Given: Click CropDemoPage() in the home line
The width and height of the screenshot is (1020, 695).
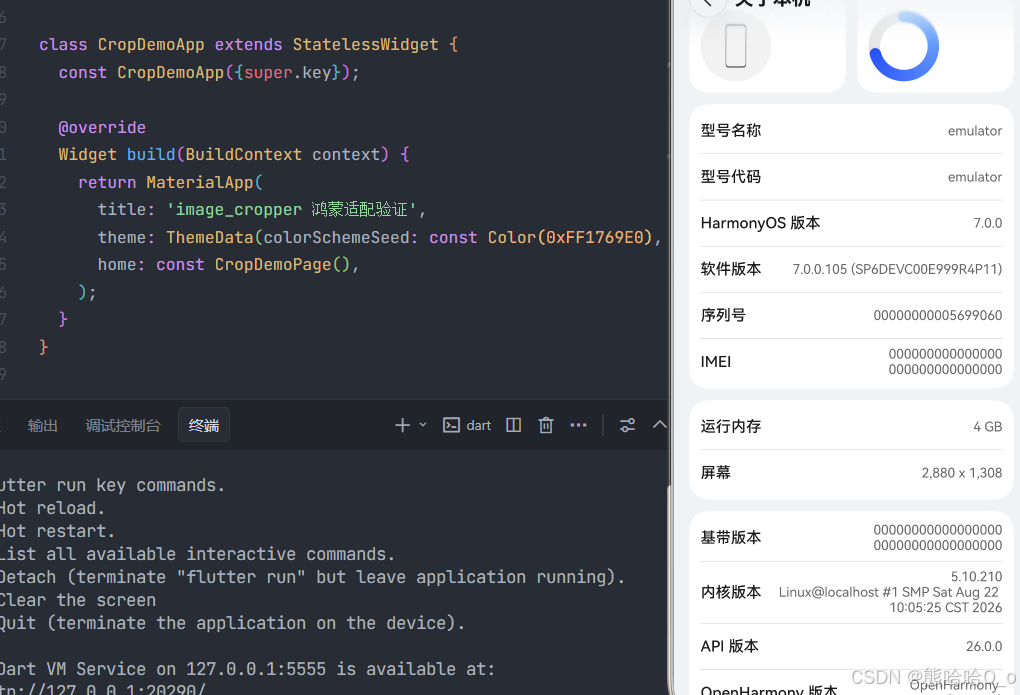Looking at the screenshot, I should click(282, 265).
